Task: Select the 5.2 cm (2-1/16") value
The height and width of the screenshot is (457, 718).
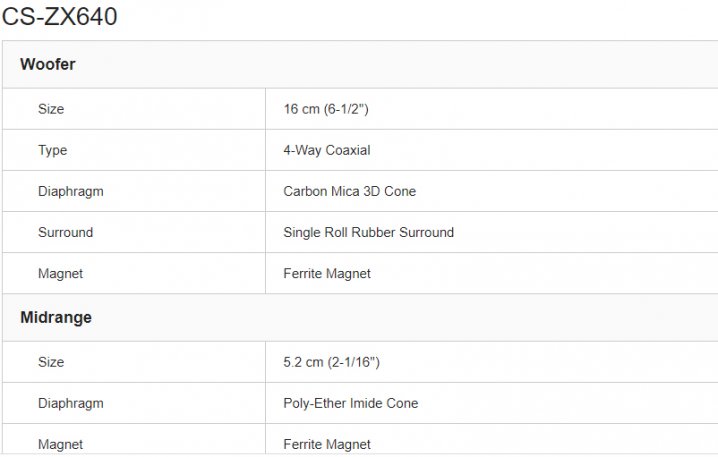Action: coord(332,362)
